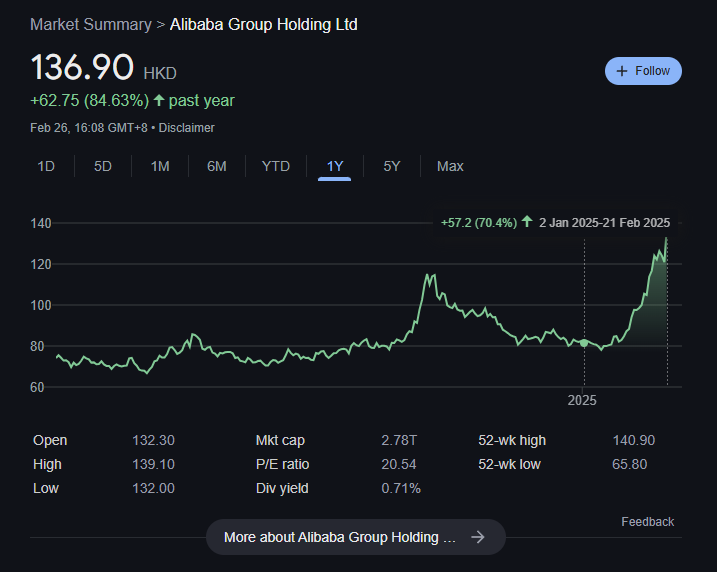Select the 1Y time range tab
This screenshot has height=572, width=717.
coord(335,166)
